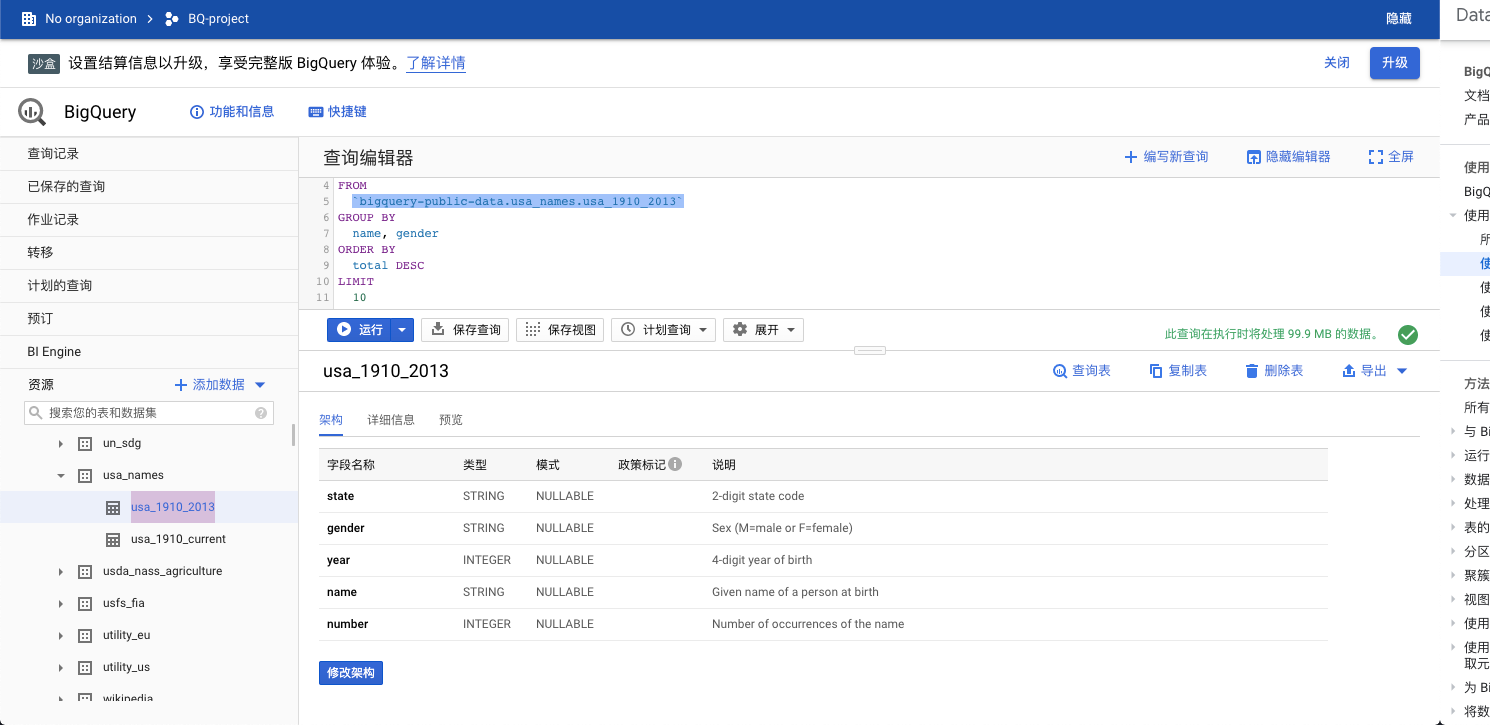This screenshot has width=1490, height=725.
Task: Click 'Given name of a person at birth'
Action: coord(795,592)
